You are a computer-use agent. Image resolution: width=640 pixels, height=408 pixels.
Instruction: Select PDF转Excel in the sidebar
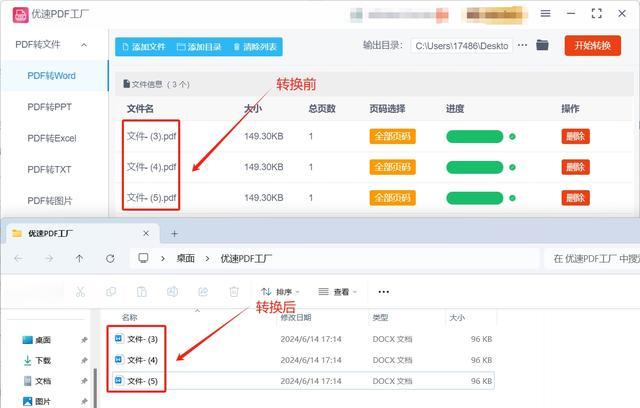click(52, 138)
